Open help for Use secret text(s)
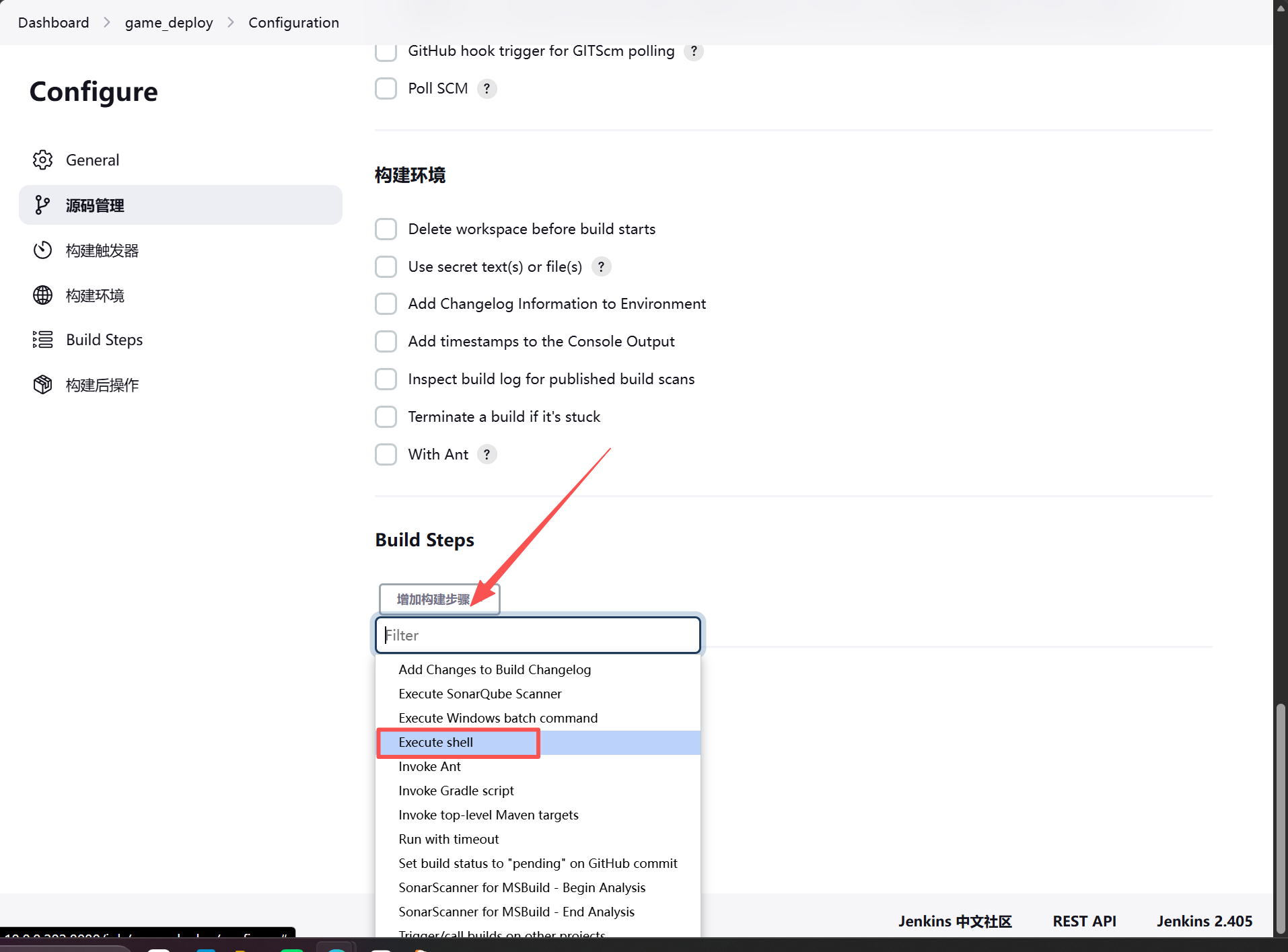Viewport: 1288px width, 952px height. [x=601, y=267]
